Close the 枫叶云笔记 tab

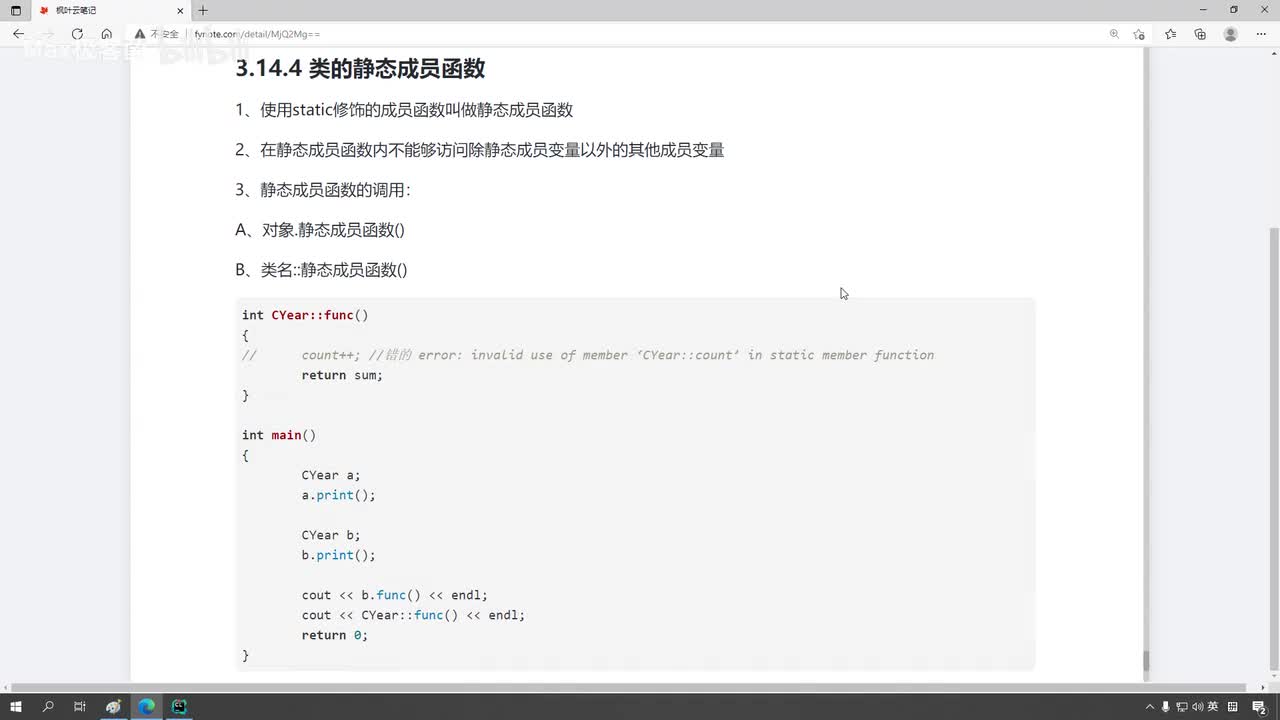click(x=182, y=10)
